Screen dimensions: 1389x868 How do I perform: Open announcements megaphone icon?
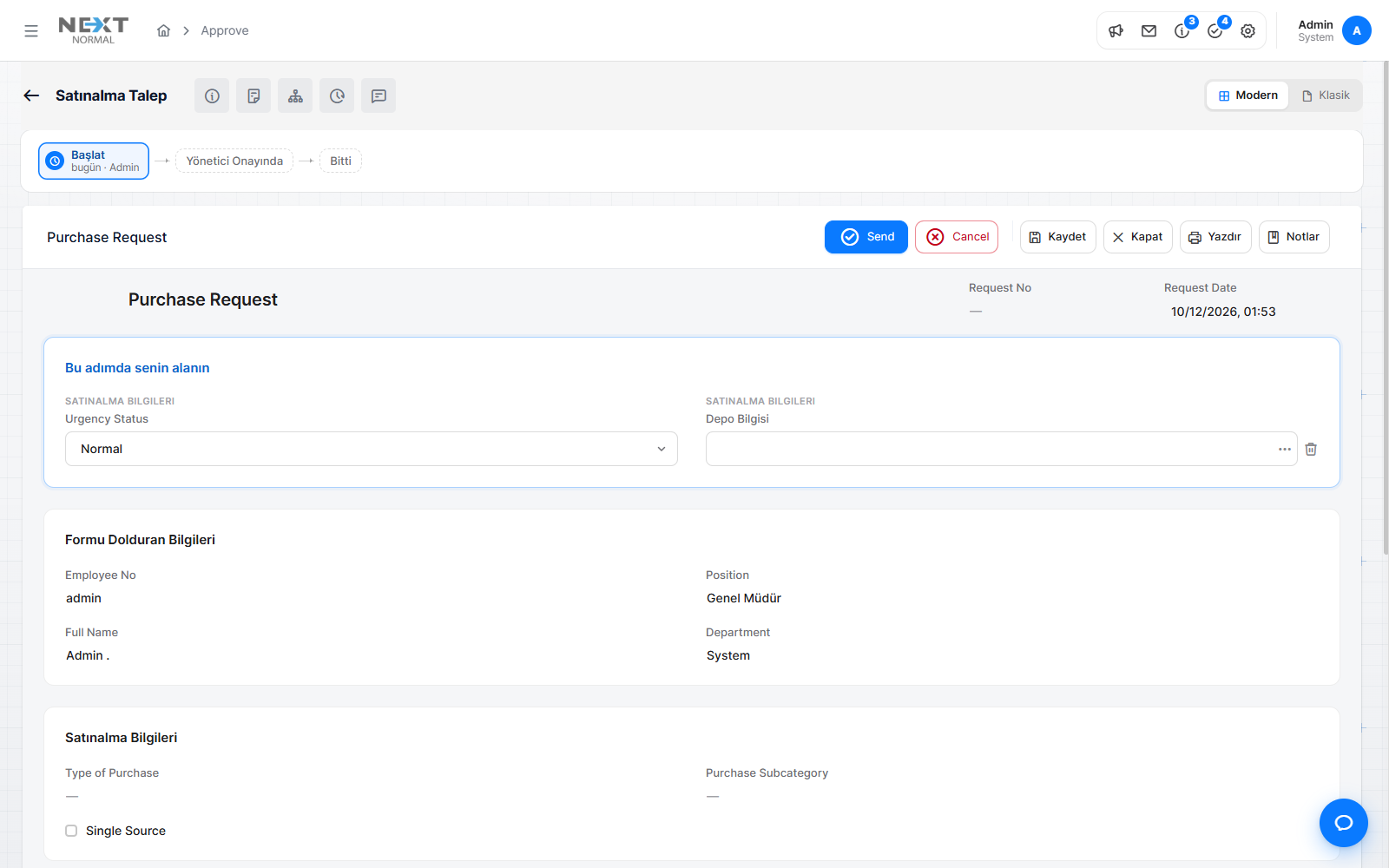point(1116,31)
